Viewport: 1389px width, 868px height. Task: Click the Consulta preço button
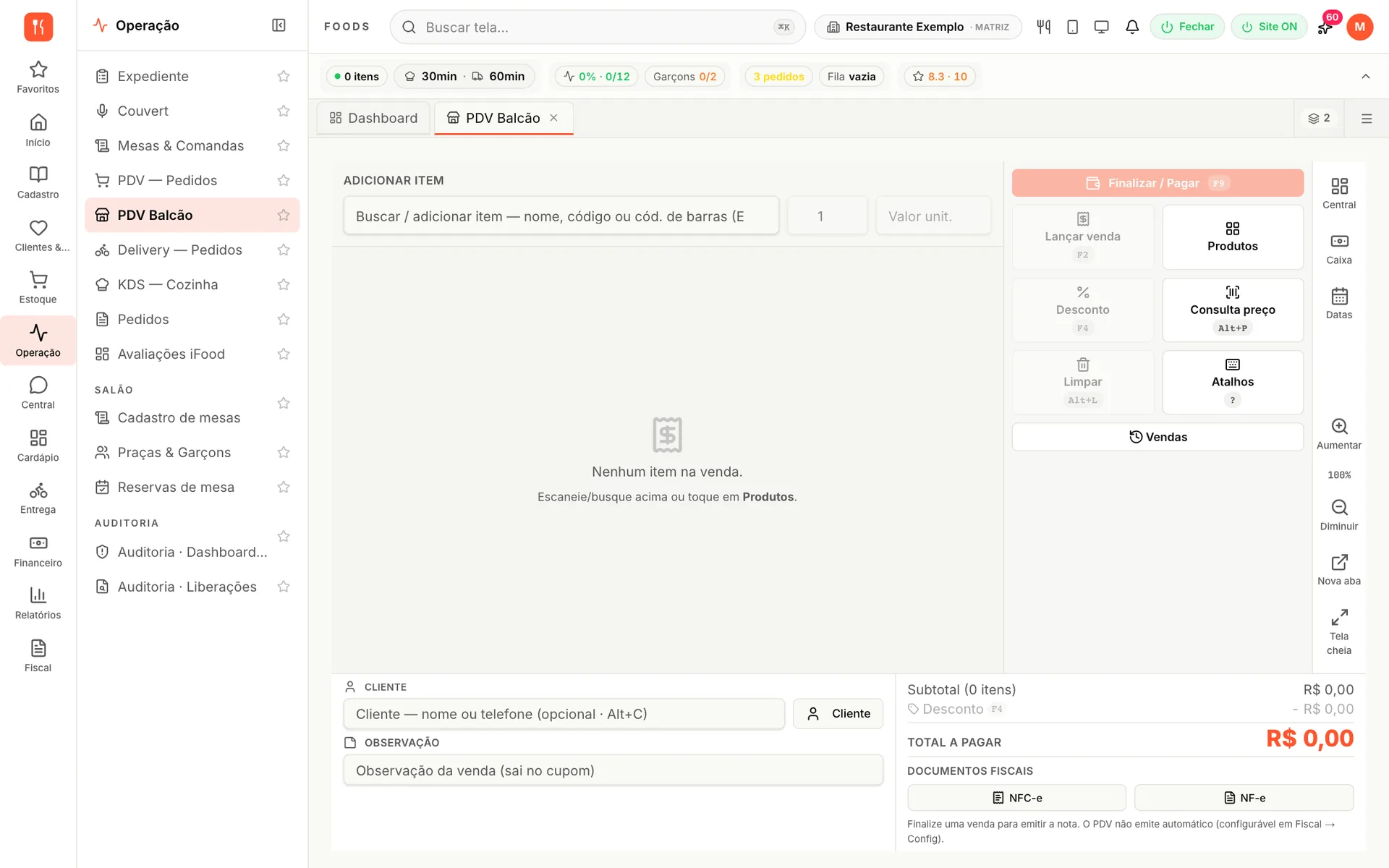pyautogui.click(x=1232, y=310)
